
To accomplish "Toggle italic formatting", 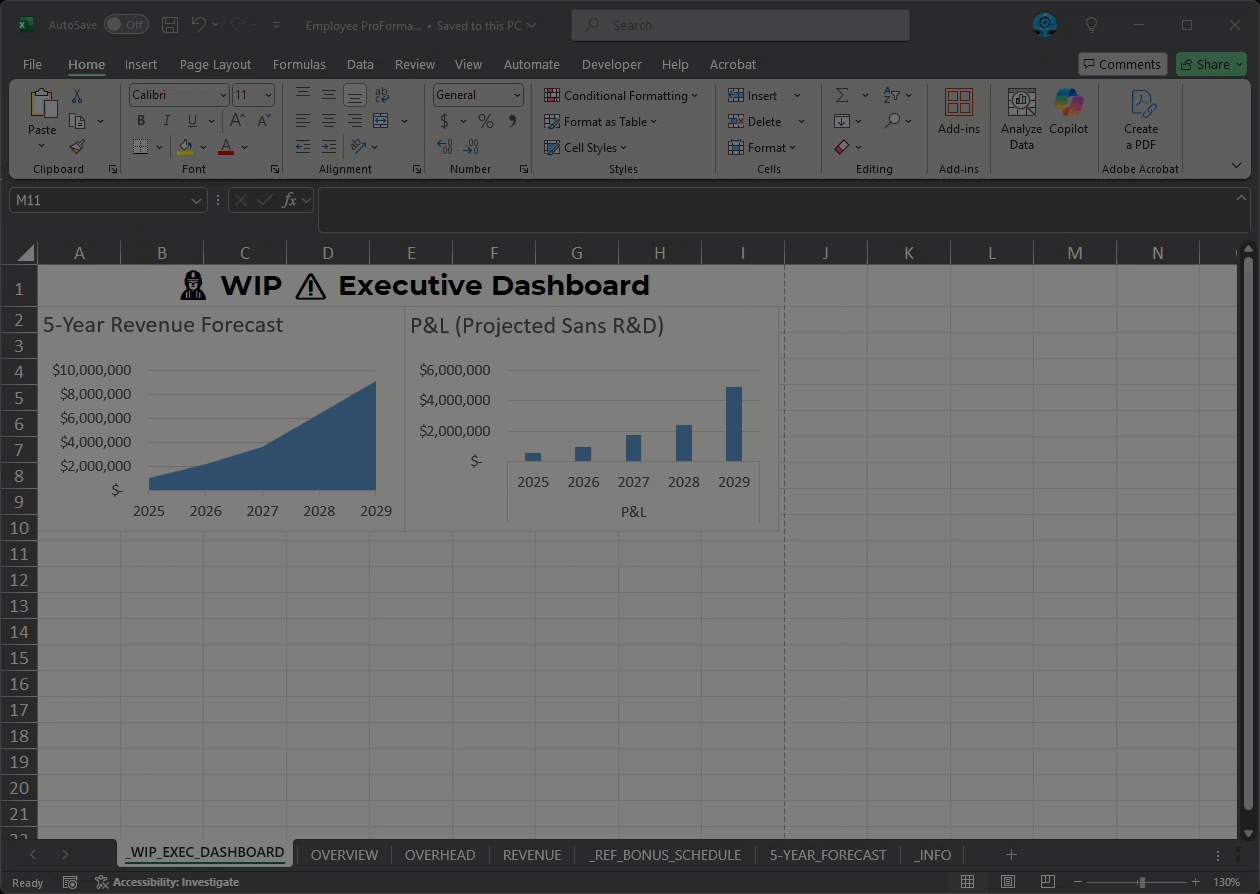I will click(x=167, y=121).
